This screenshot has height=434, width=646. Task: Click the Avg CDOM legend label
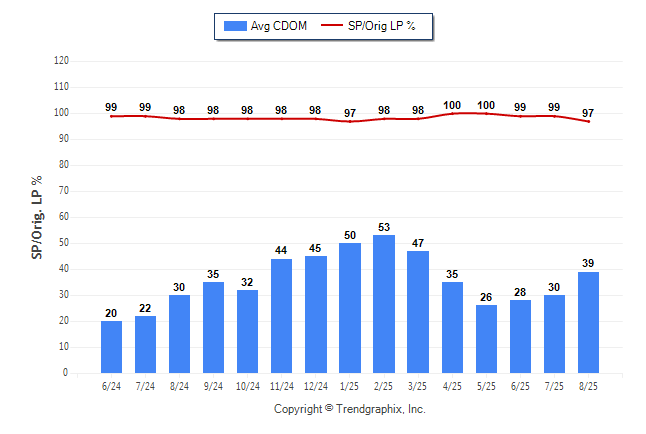pos(279,26)
